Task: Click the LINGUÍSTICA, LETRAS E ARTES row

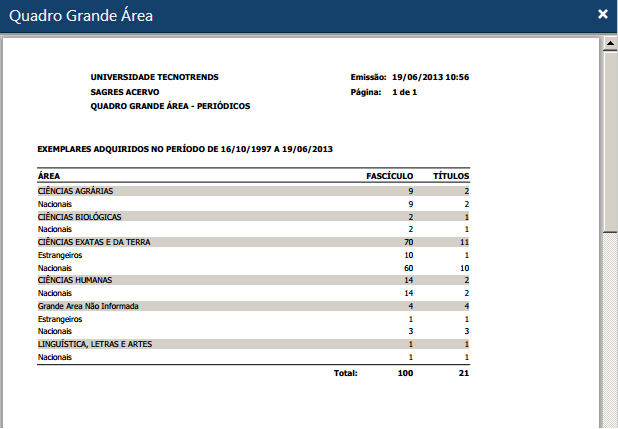Action: (x=94, y=344)
